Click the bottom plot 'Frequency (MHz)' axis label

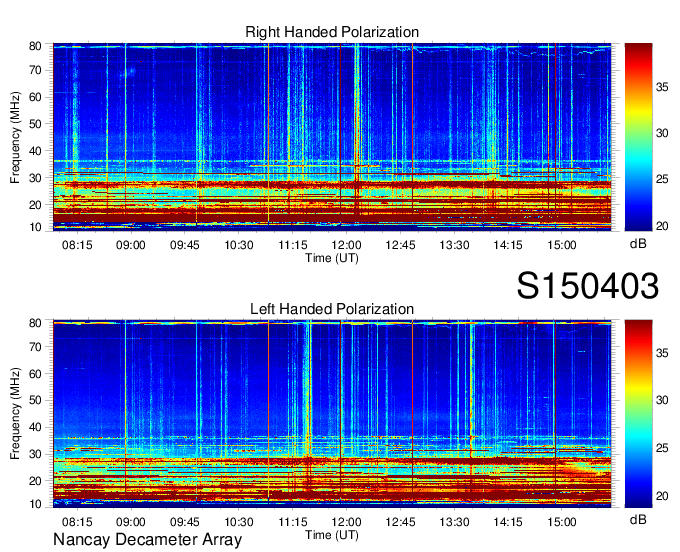(x=15, y=414)
